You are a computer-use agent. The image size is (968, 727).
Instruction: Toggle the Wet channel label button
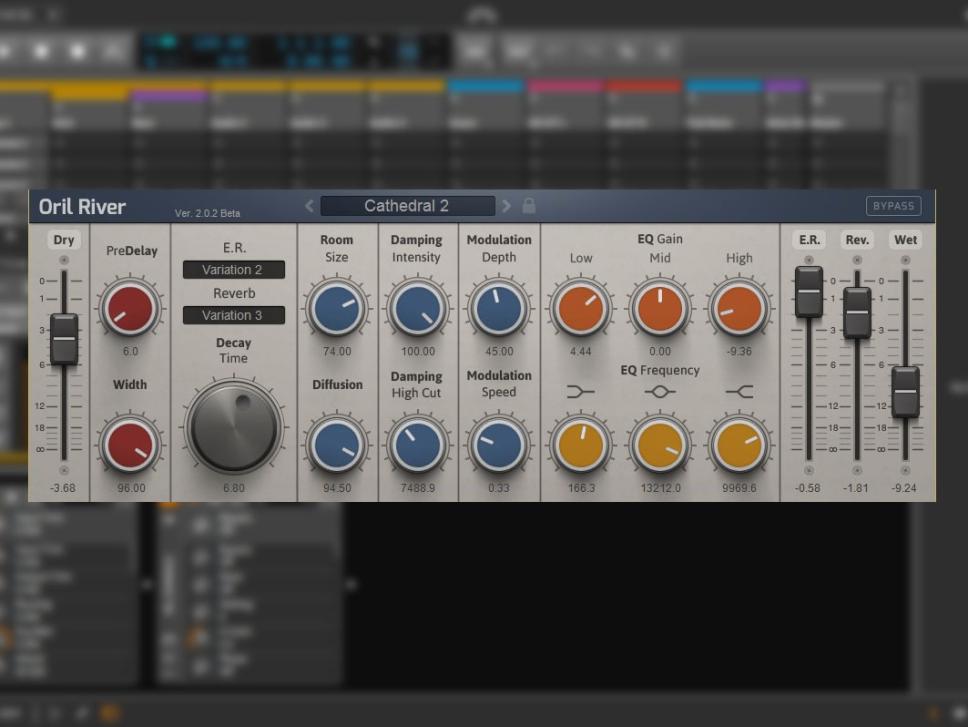905,240
